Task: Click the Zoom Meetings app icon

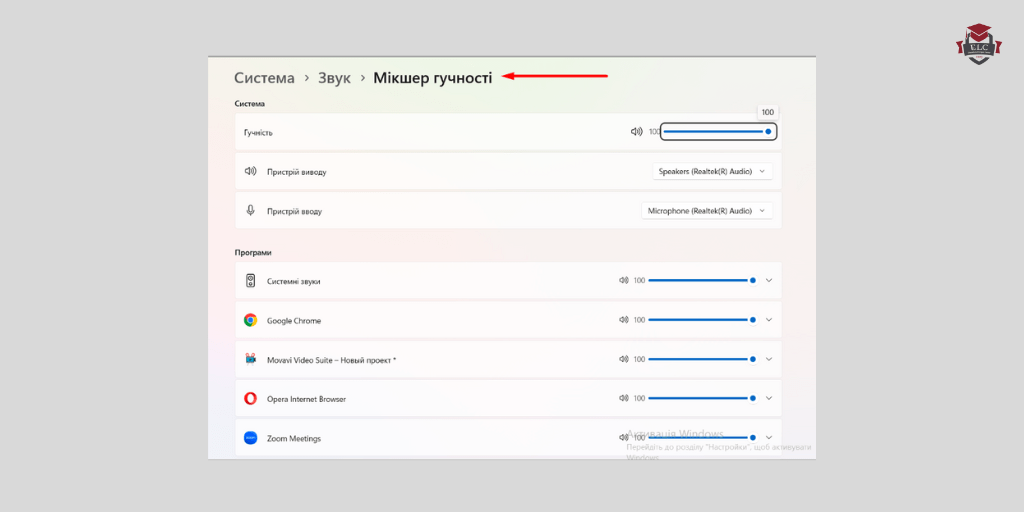Action: pos(250,438)
